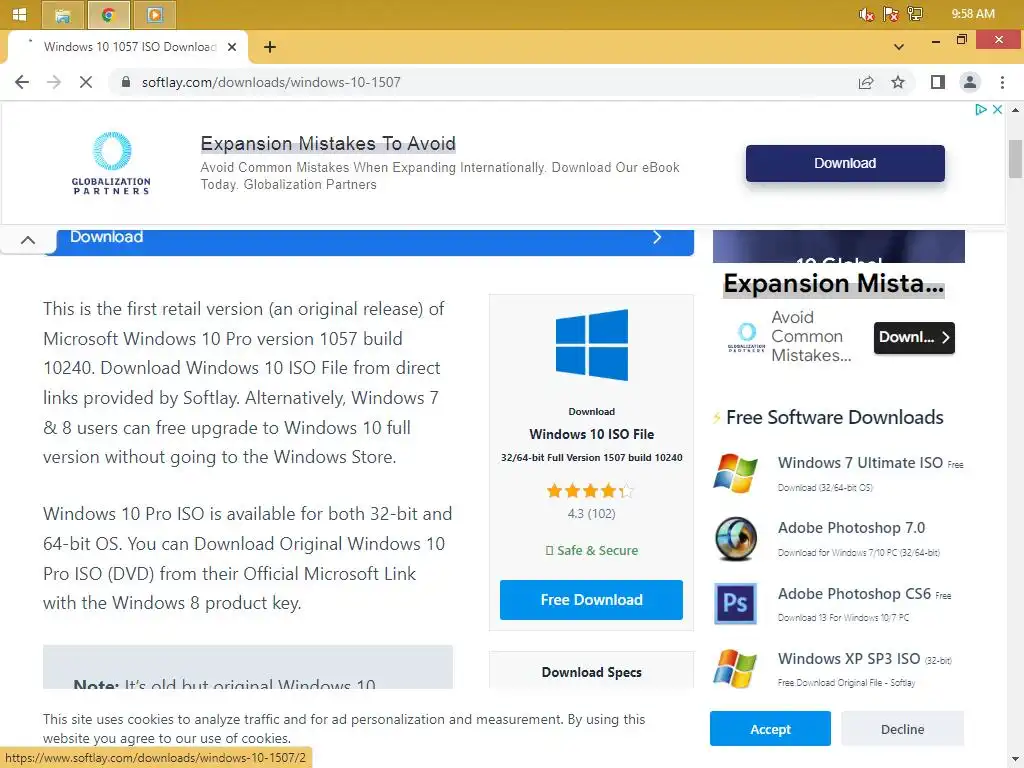The height and width of the screenshot is (768, 1024).
Task: Click the Safe & Secure label
Action: pyautogui.click(x=592, y=551)
